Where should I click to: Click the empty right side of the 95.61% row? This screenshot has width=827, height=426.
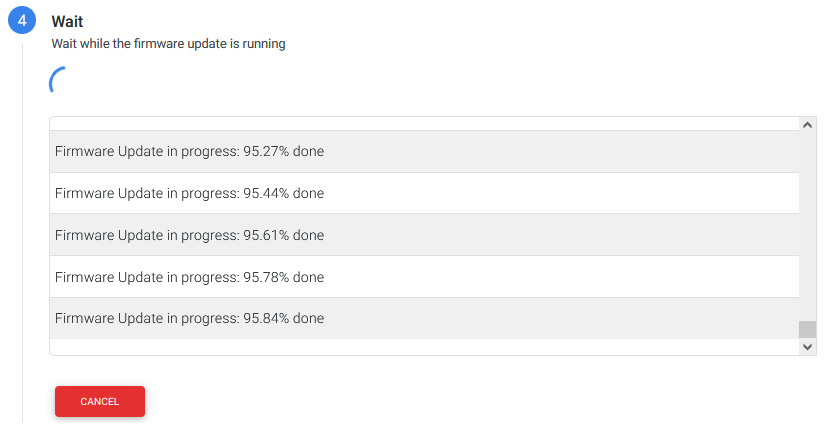[600, 235]
